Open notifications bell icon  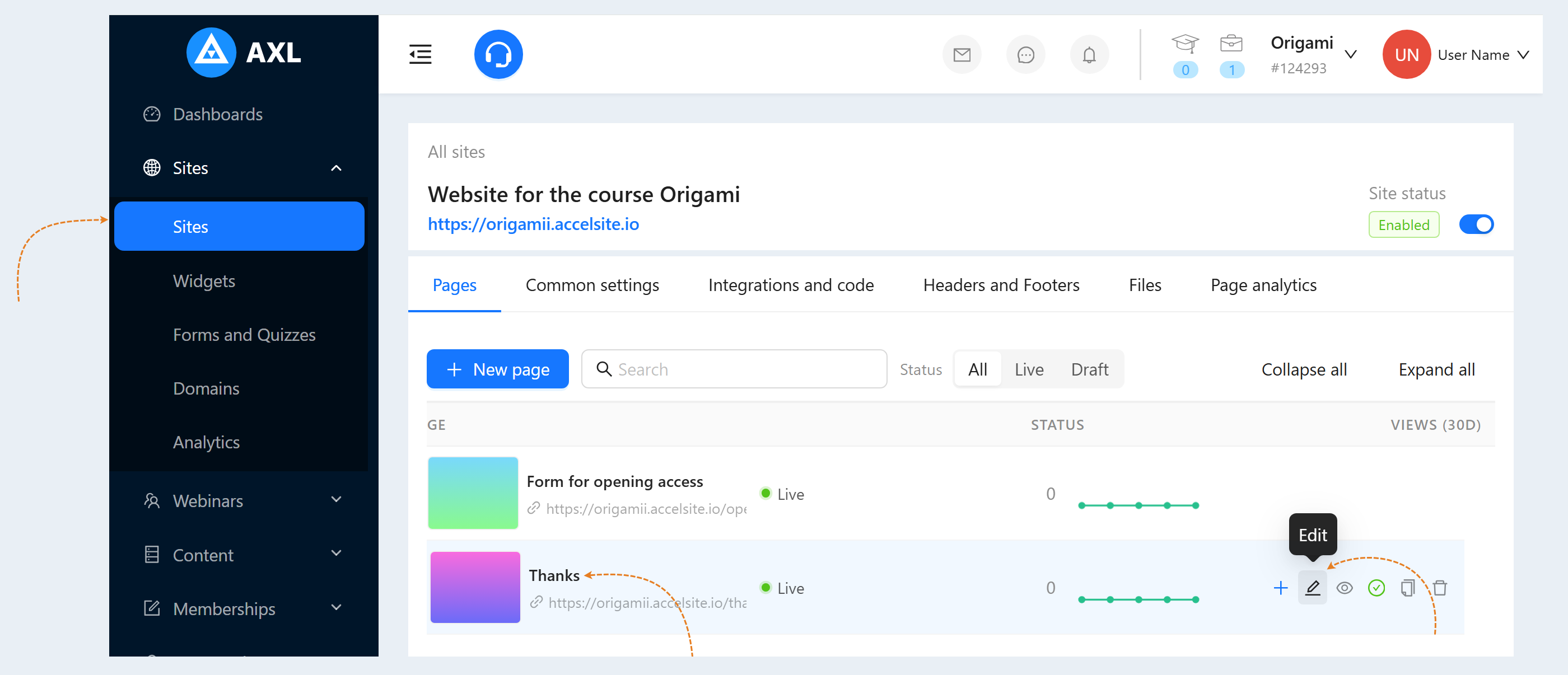pos(1089,55)
